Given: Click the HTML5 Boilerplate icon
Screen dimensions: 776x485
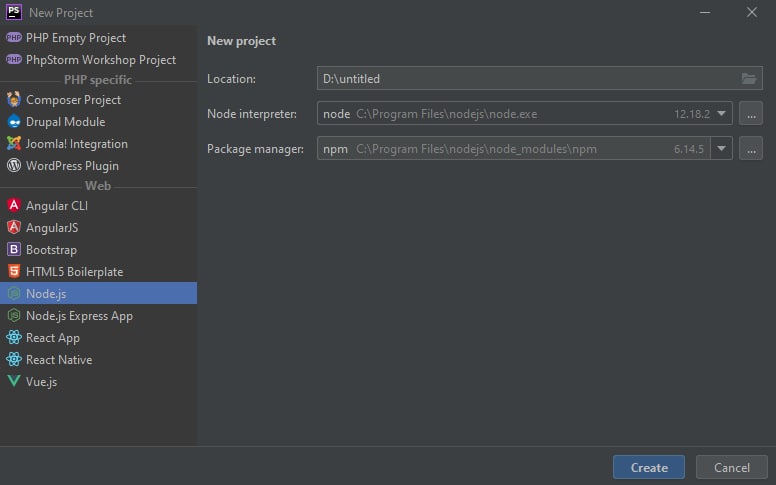Looking at the screenshot, I should point(14,271).
